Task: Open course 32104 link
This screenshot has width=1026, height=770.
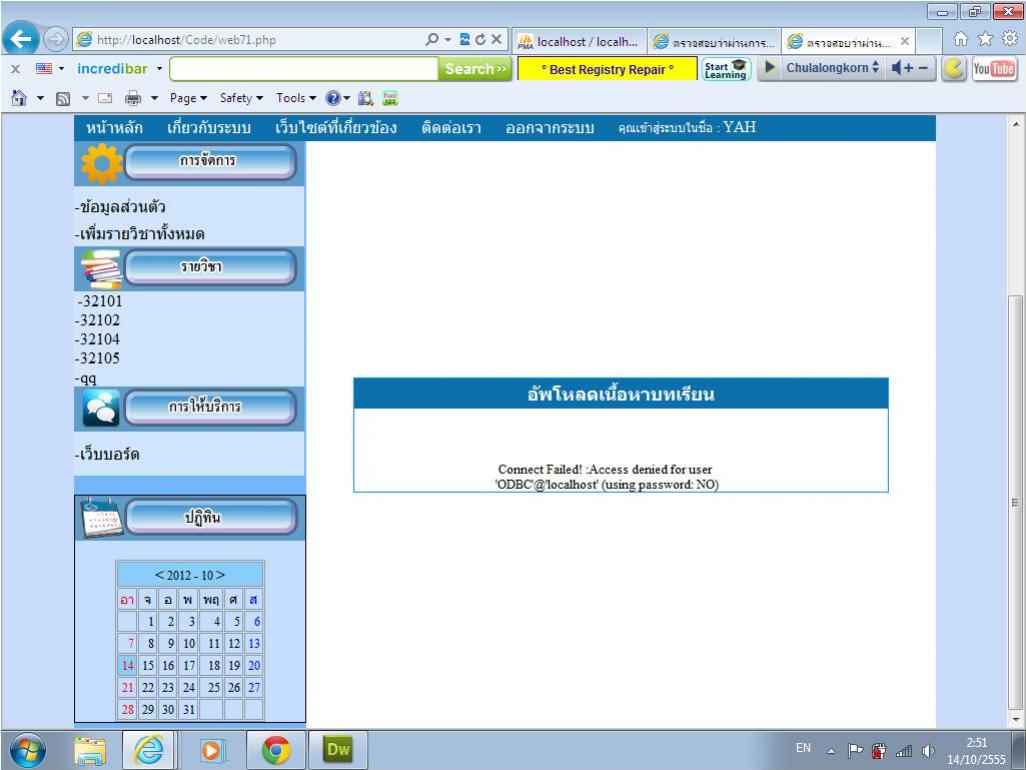Action: [x=97, y=339]
